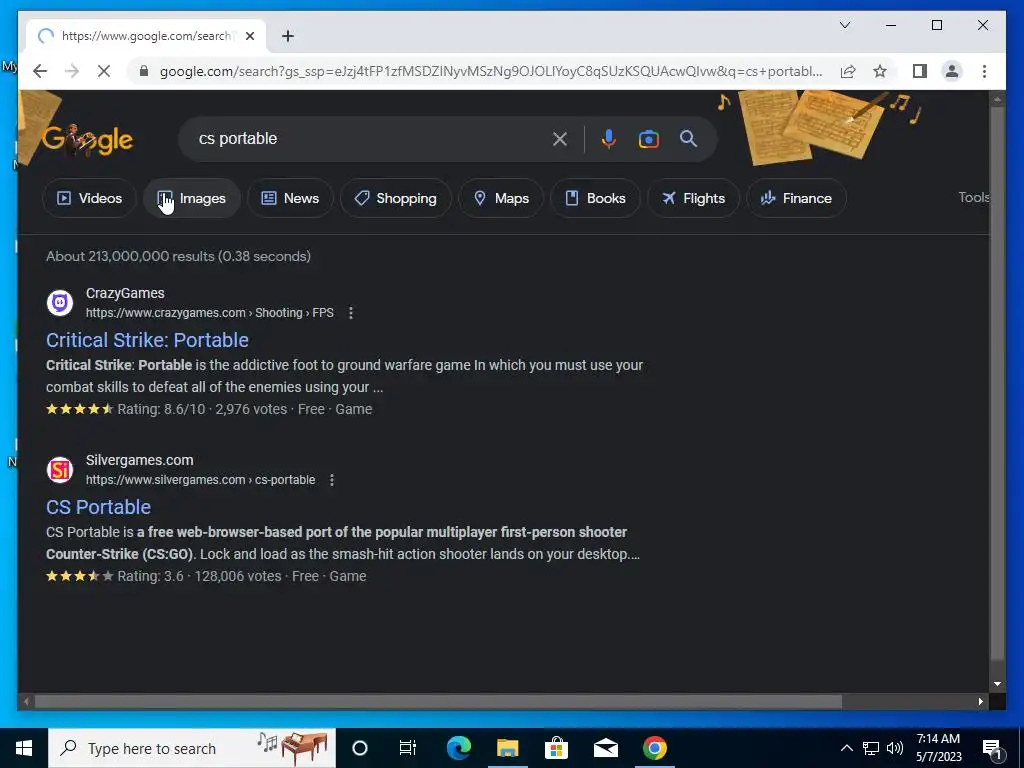This screenshot has width=1024, height=768.
Task: Open the taskbar clock and date
Action: click(x=938, y=748)
